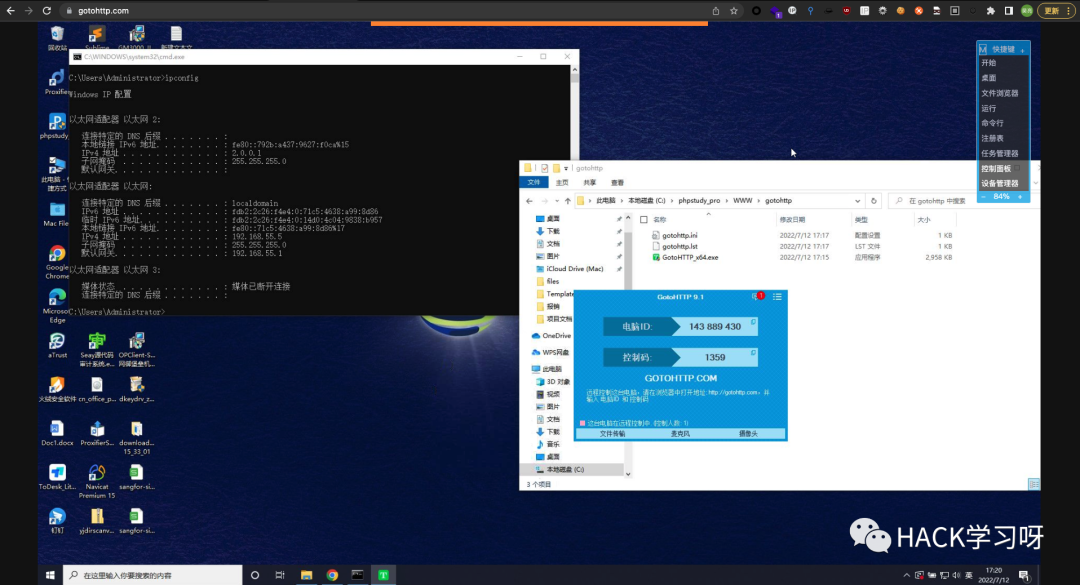Click the refresh icon beside the address bar
The width and height of the screenshot is (1080, 585).
pos(873,201)
